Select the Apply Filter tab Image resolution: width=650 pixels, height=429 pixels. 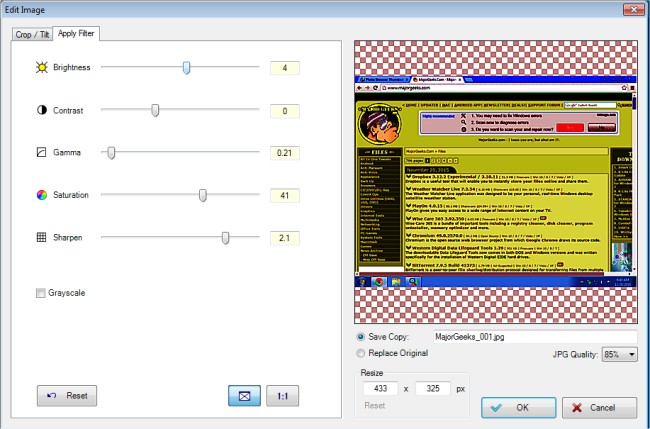pyautogui.click(x=76, y=33)
